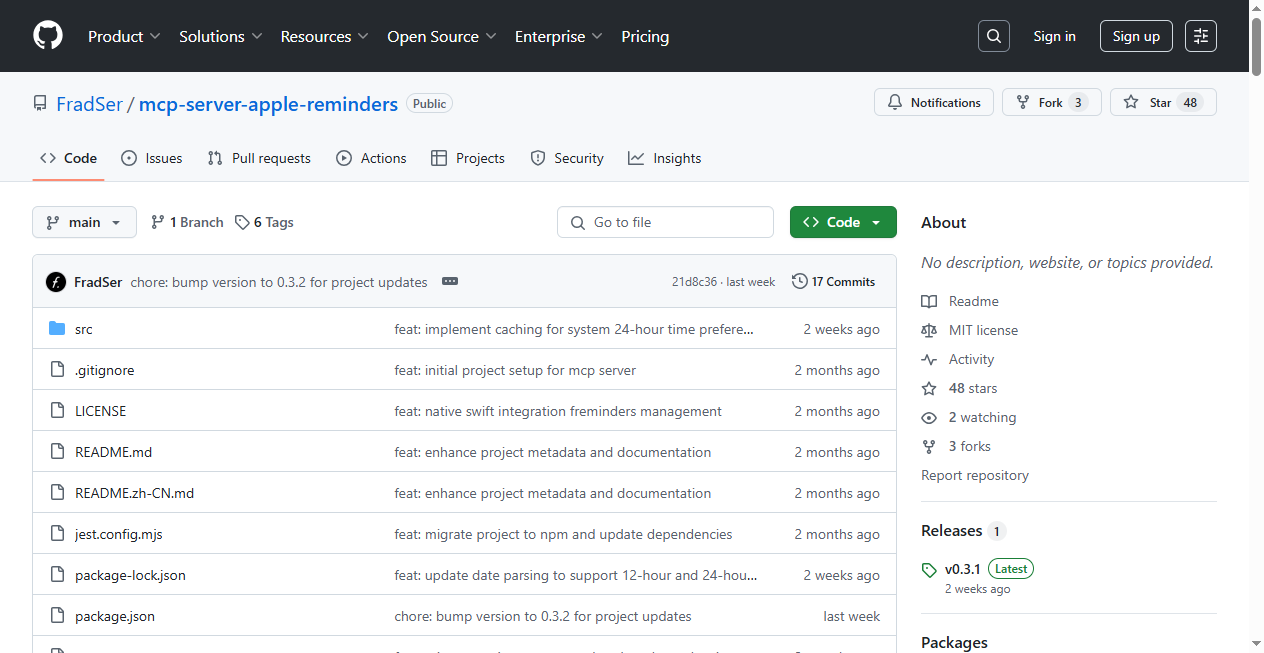Screen dimensions: 1264x653
Task: Go to the Pricing page
Action: tap(645, 36)
